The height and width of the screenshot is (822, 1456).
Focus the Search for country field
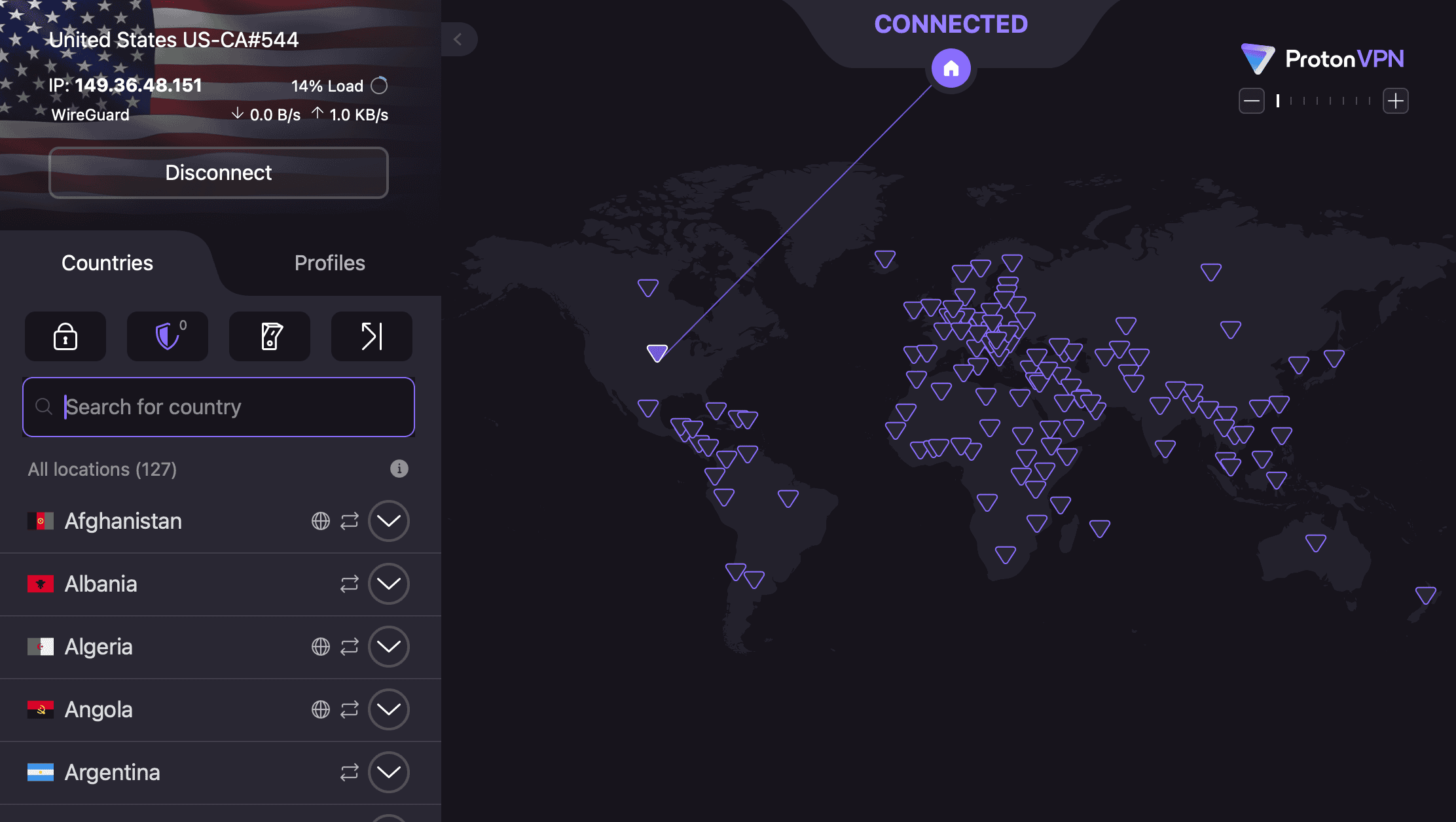[219, 407]
